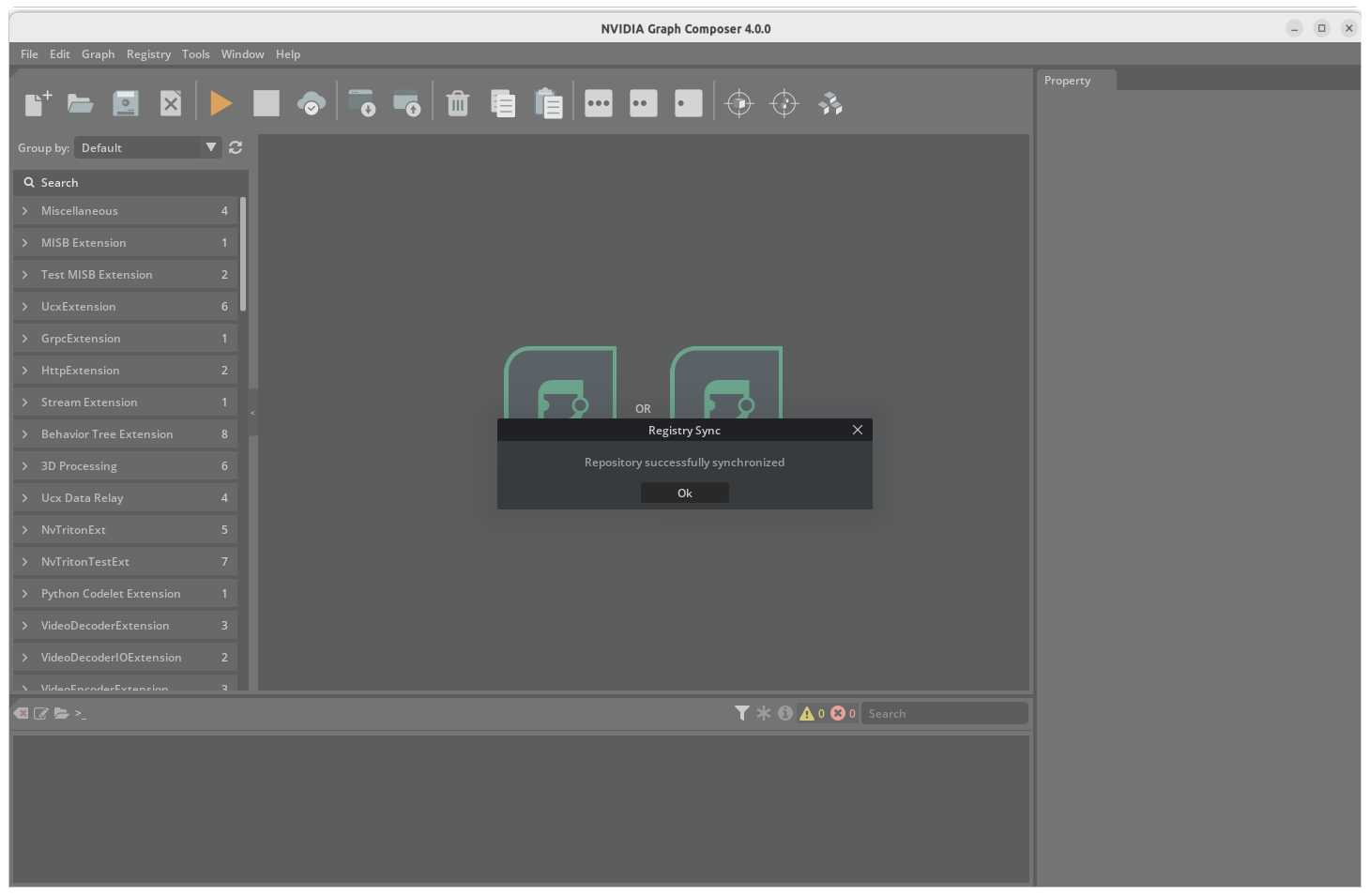This screenshot has height=896, width=1370.
Task: Toggle the errors counter in the console bar
Action: point(841,713)
